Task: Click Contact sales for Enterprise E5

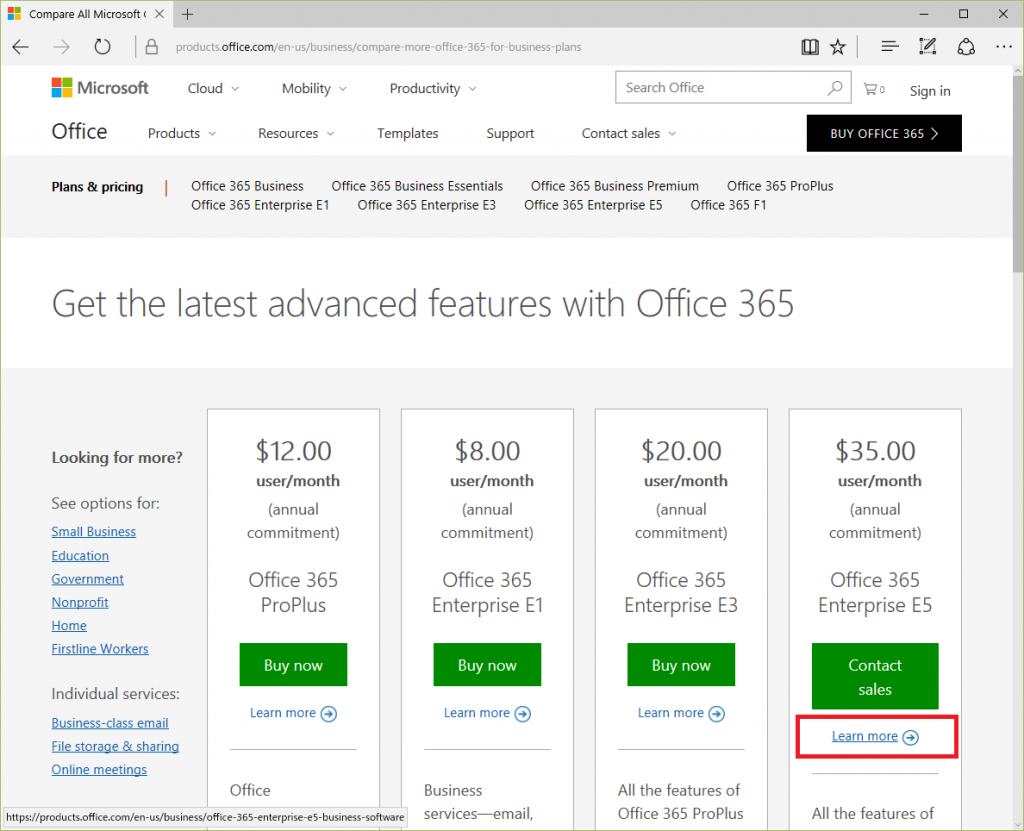Action: 875,677
